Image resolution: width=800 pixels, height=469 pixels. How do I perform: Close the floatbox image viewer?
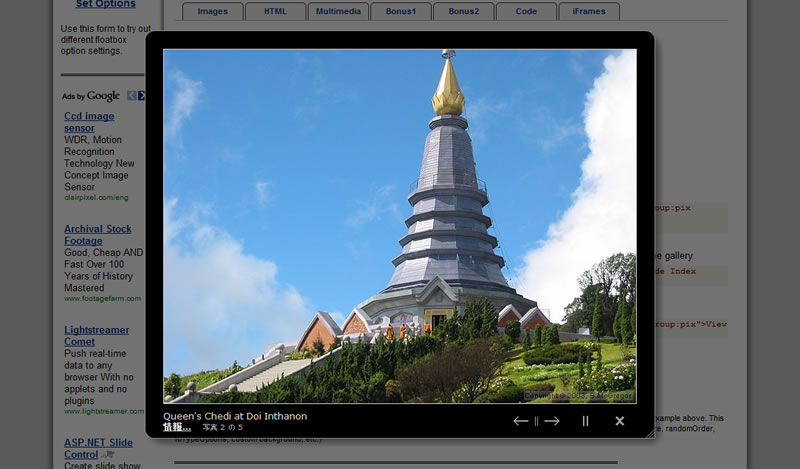click(620, 421)
